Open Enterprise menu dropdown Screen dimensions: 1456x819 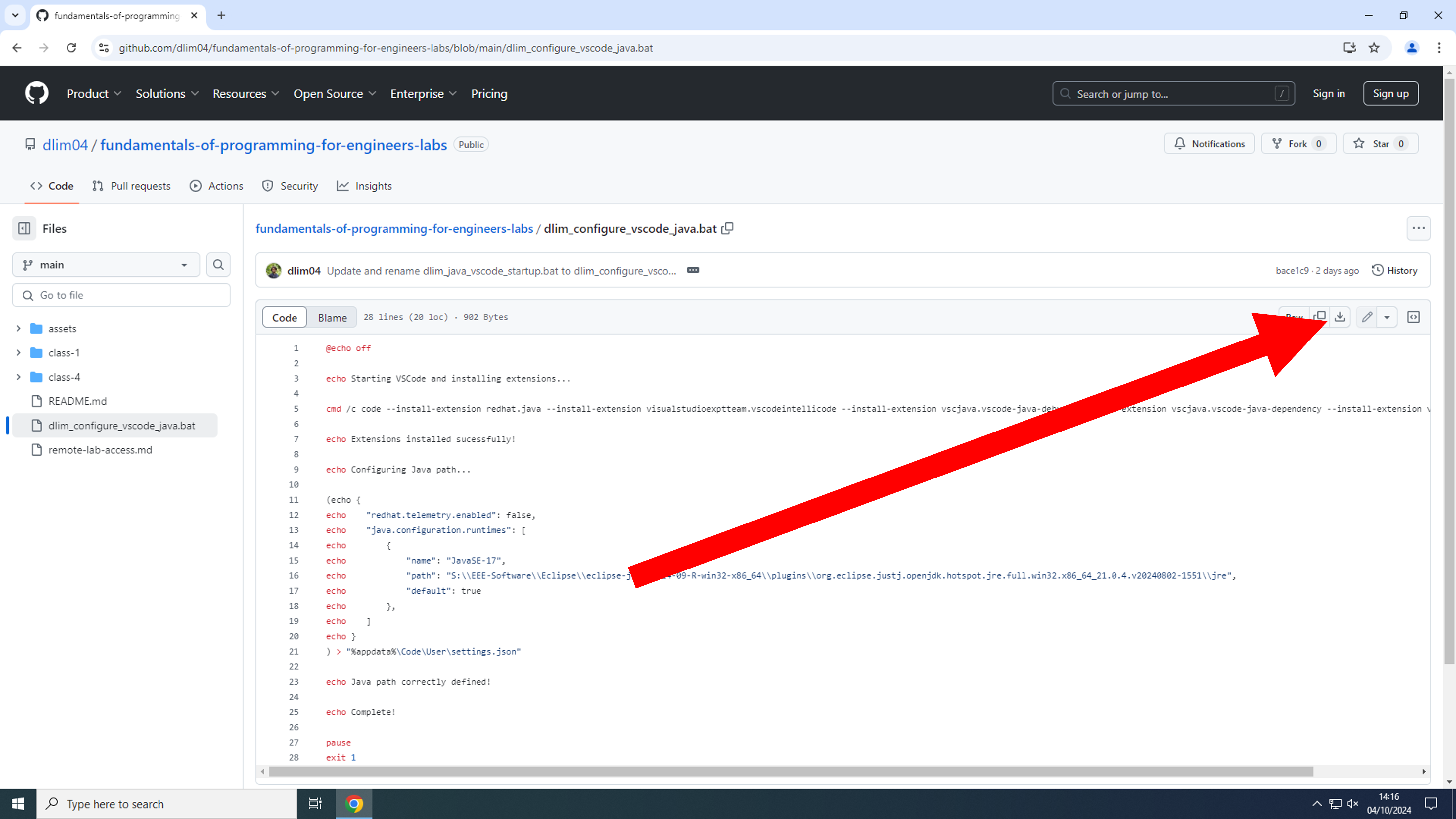(x=423, y=93)
